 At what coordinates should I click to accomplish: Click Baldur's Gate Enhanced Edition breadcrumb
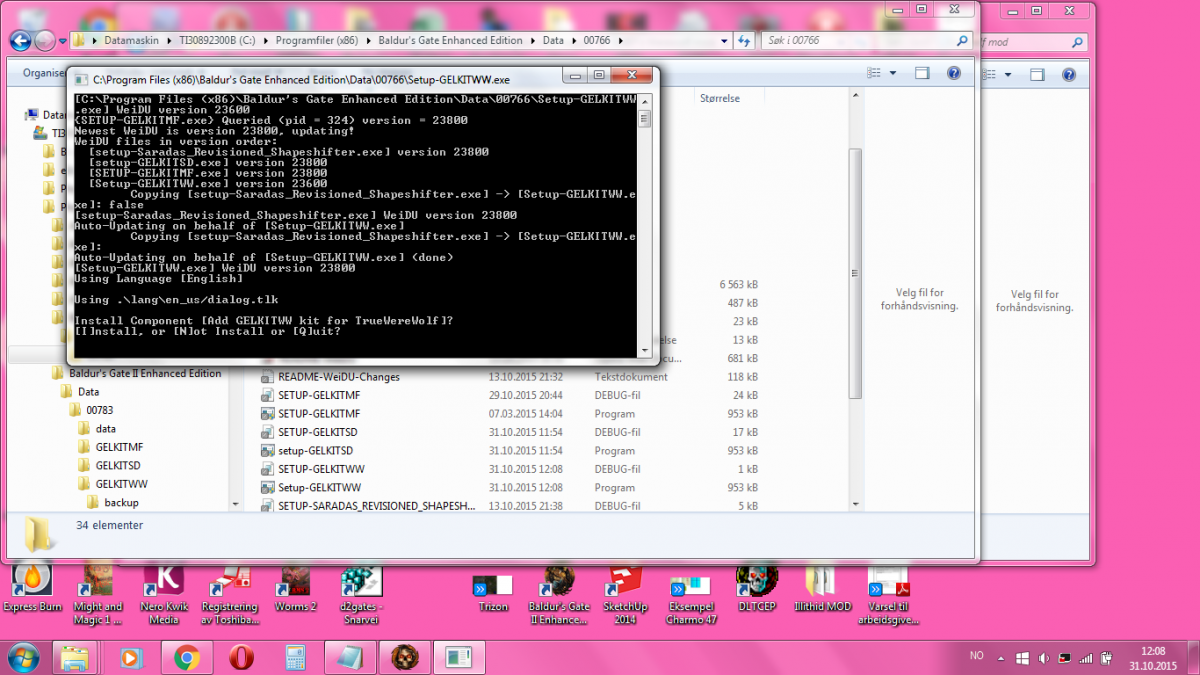[x=450, y=41]
